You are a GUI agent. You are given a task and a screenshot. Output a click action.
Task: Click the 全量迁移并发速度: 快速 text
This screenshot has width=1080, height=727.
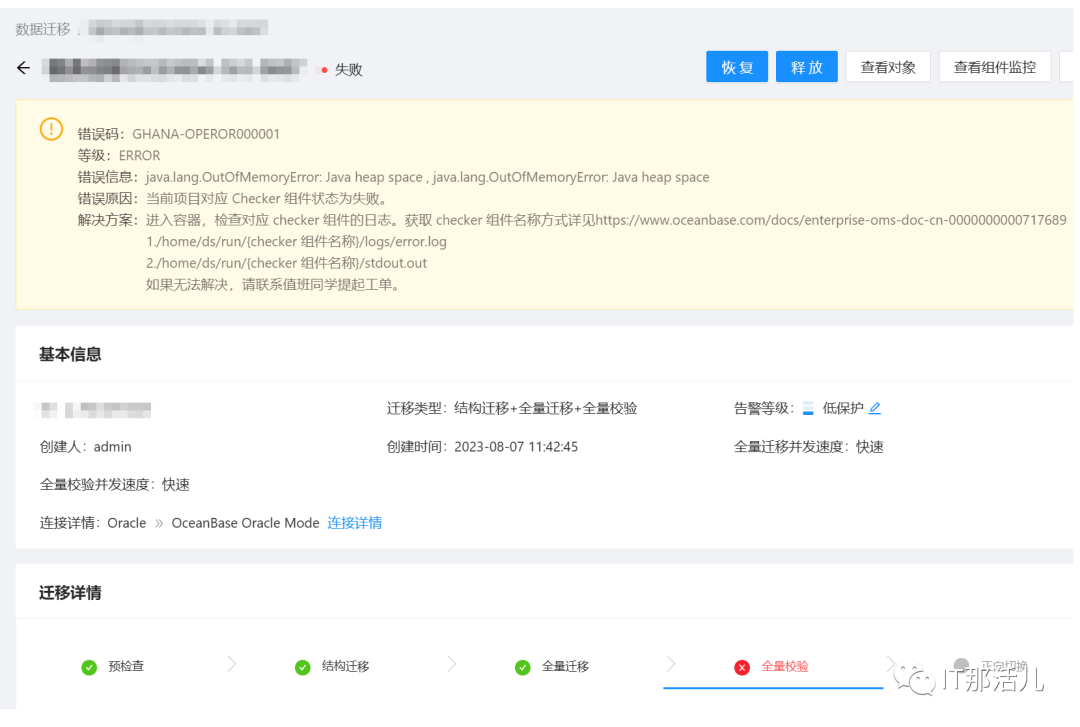click(x=809, y=447)
